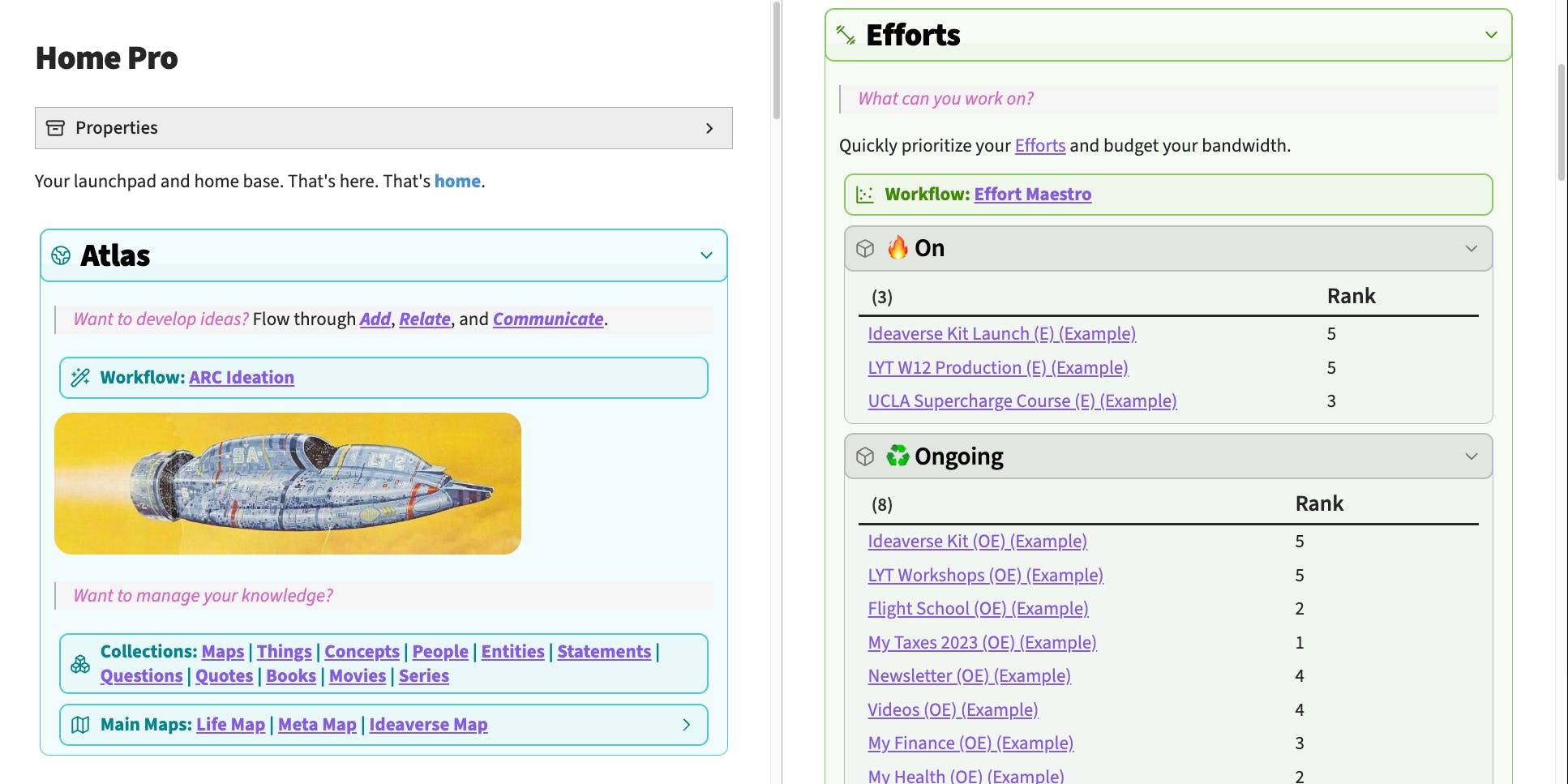Collapse the Efforts section chevron
Screen dimensions: 1568x784
click(1491, 35)
